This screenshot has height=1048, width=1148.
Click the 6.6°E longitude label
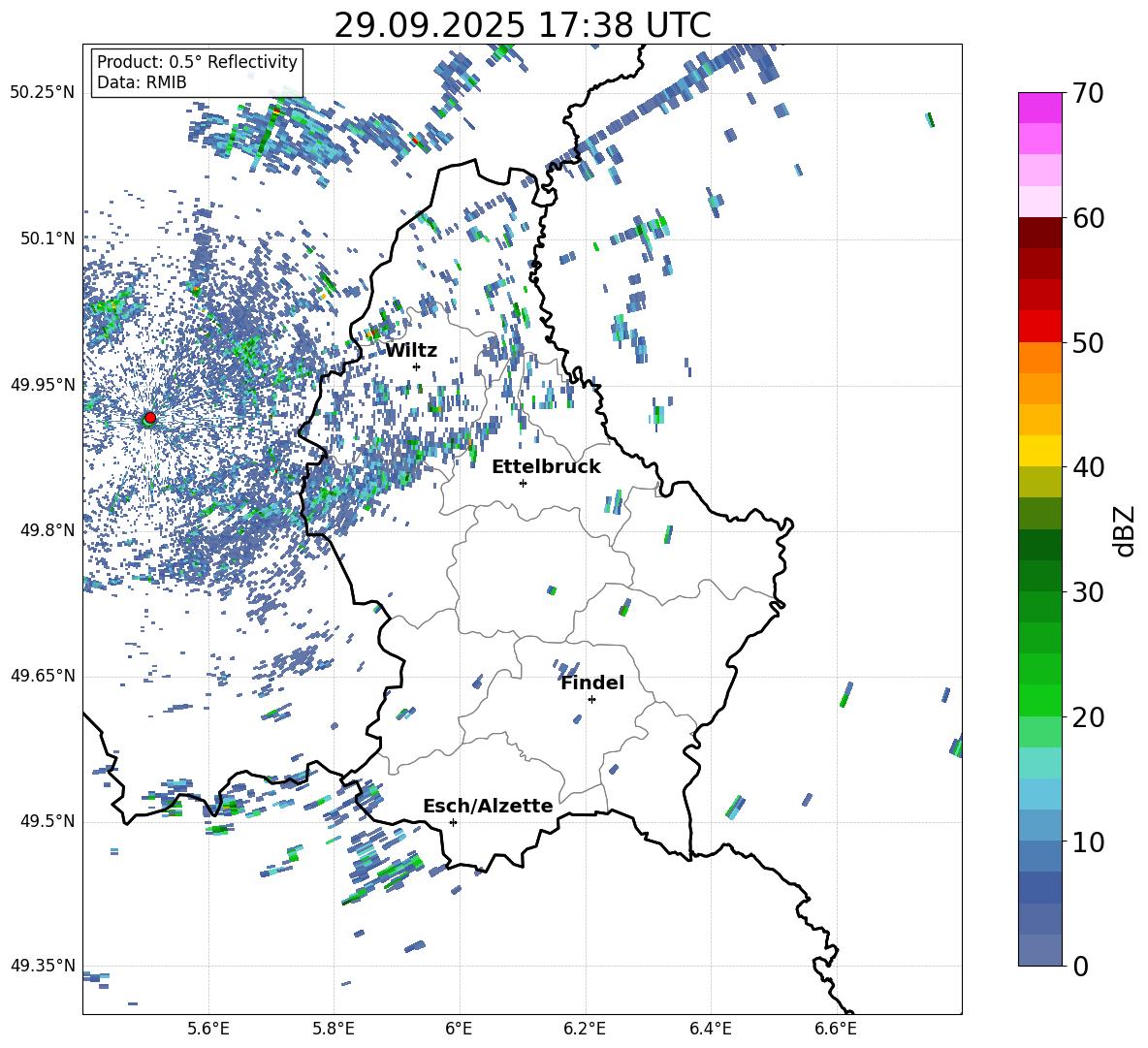[836, 1029]
